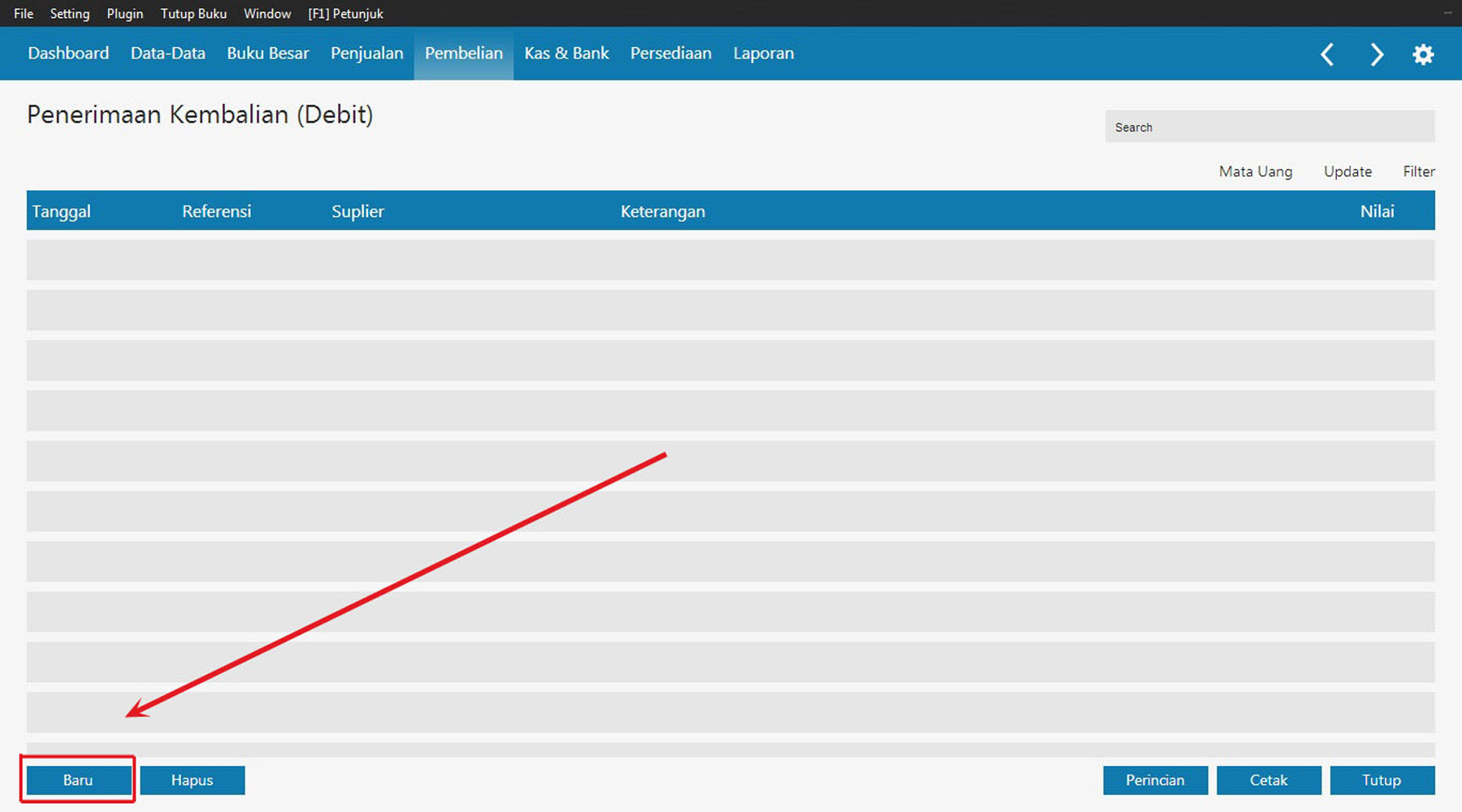Viewport: 1462px width, 812px height.
Task: Open the Laporan tab
Action: [763, 54]
